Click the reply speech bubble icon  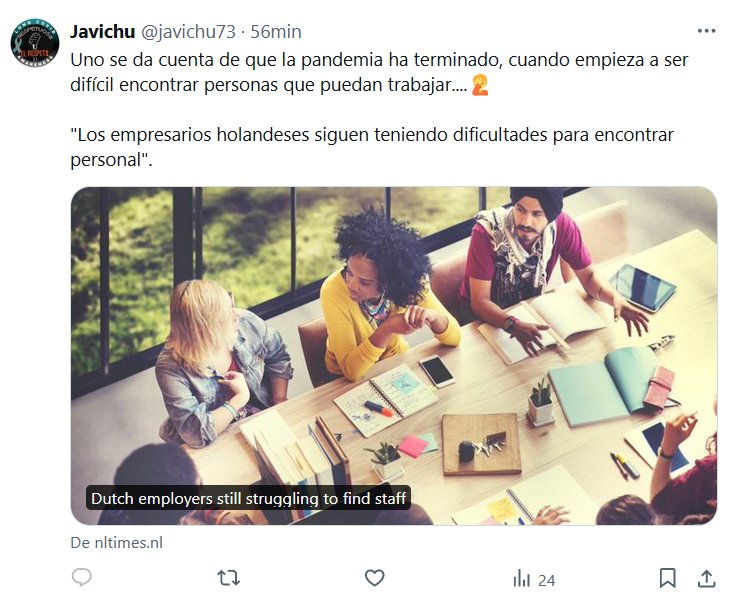pyautogui.click(x=81, y=578)
